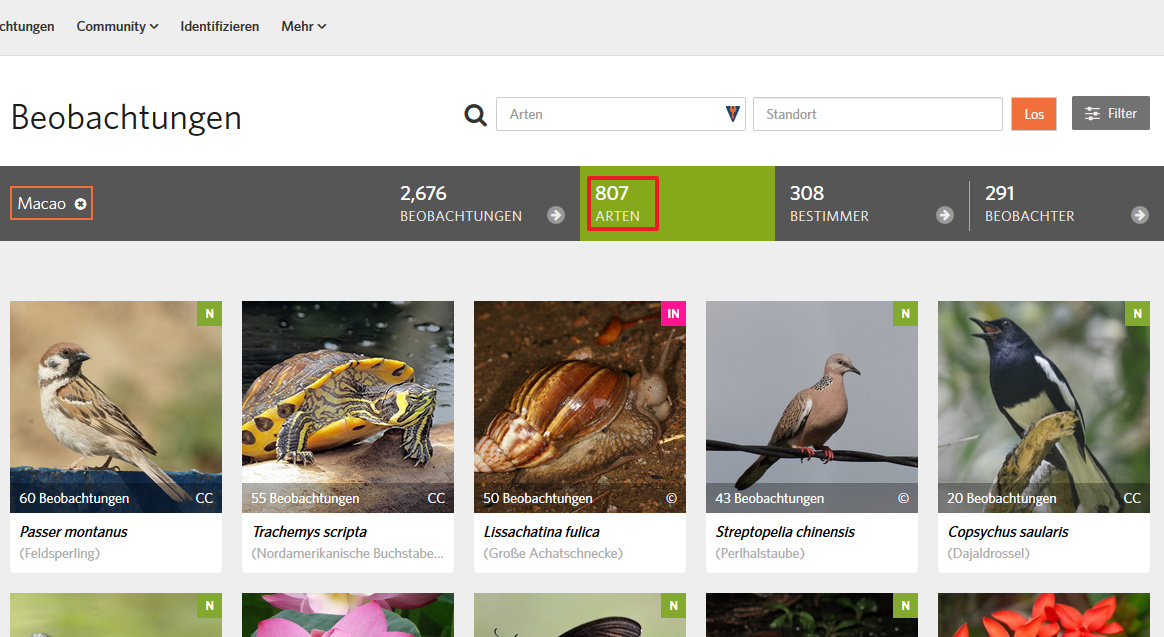Open the Streptopelia chinensis species link
Screen dimensions: 1164x637
click(785, 532)
